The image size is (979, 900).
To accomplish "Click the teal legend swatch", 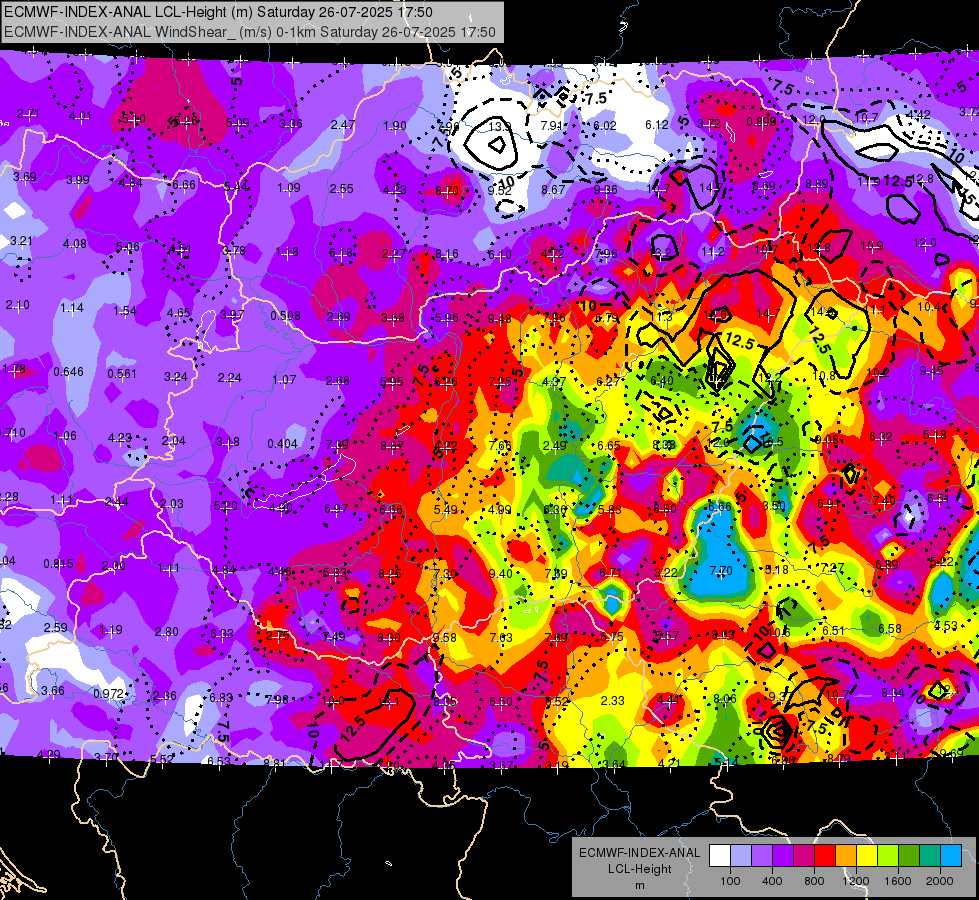I will tap(930, 856).
